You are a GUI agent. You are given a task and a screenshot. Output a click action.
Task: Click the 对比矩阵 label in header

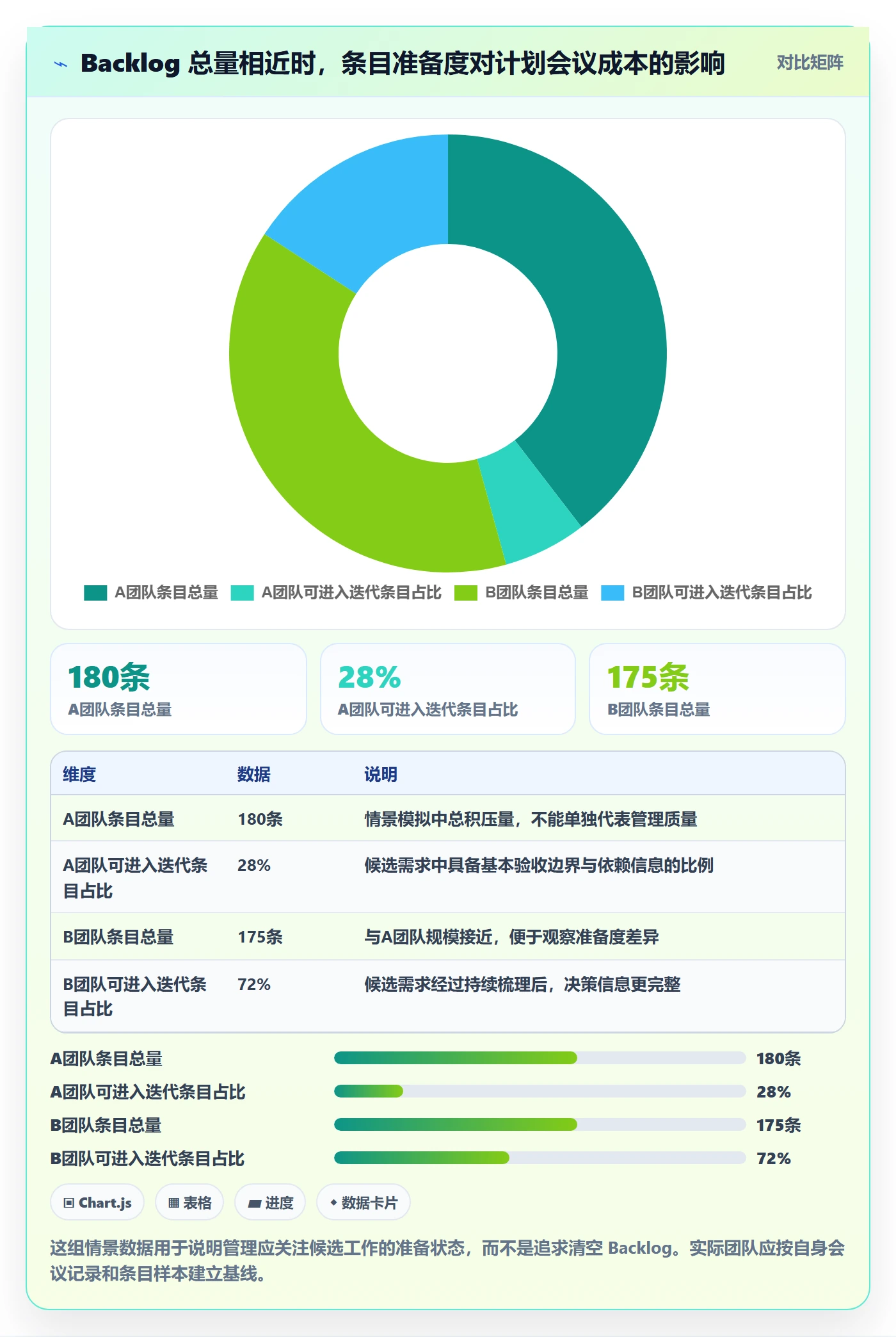[810, 63]
